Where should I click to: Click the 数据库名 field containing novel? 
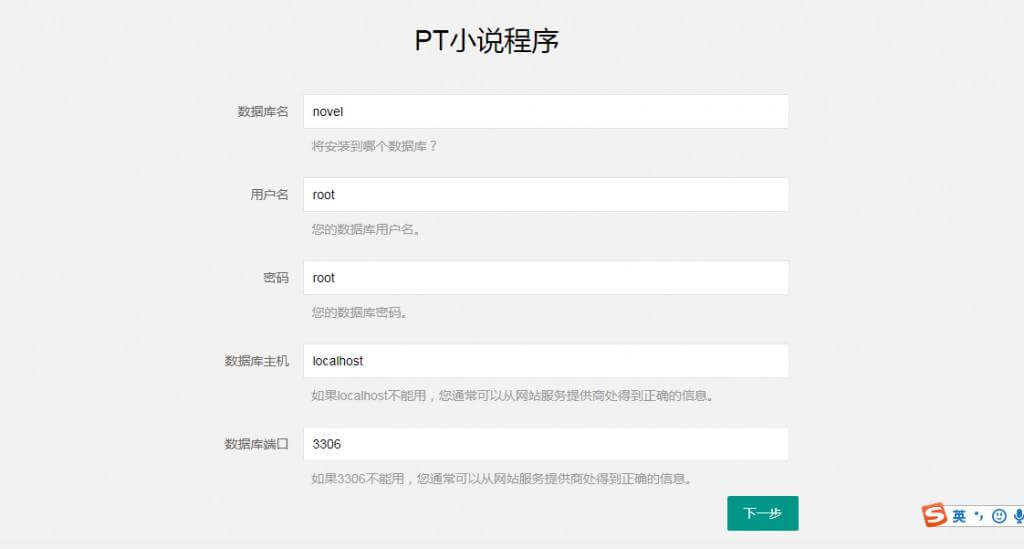coord(545,112)
